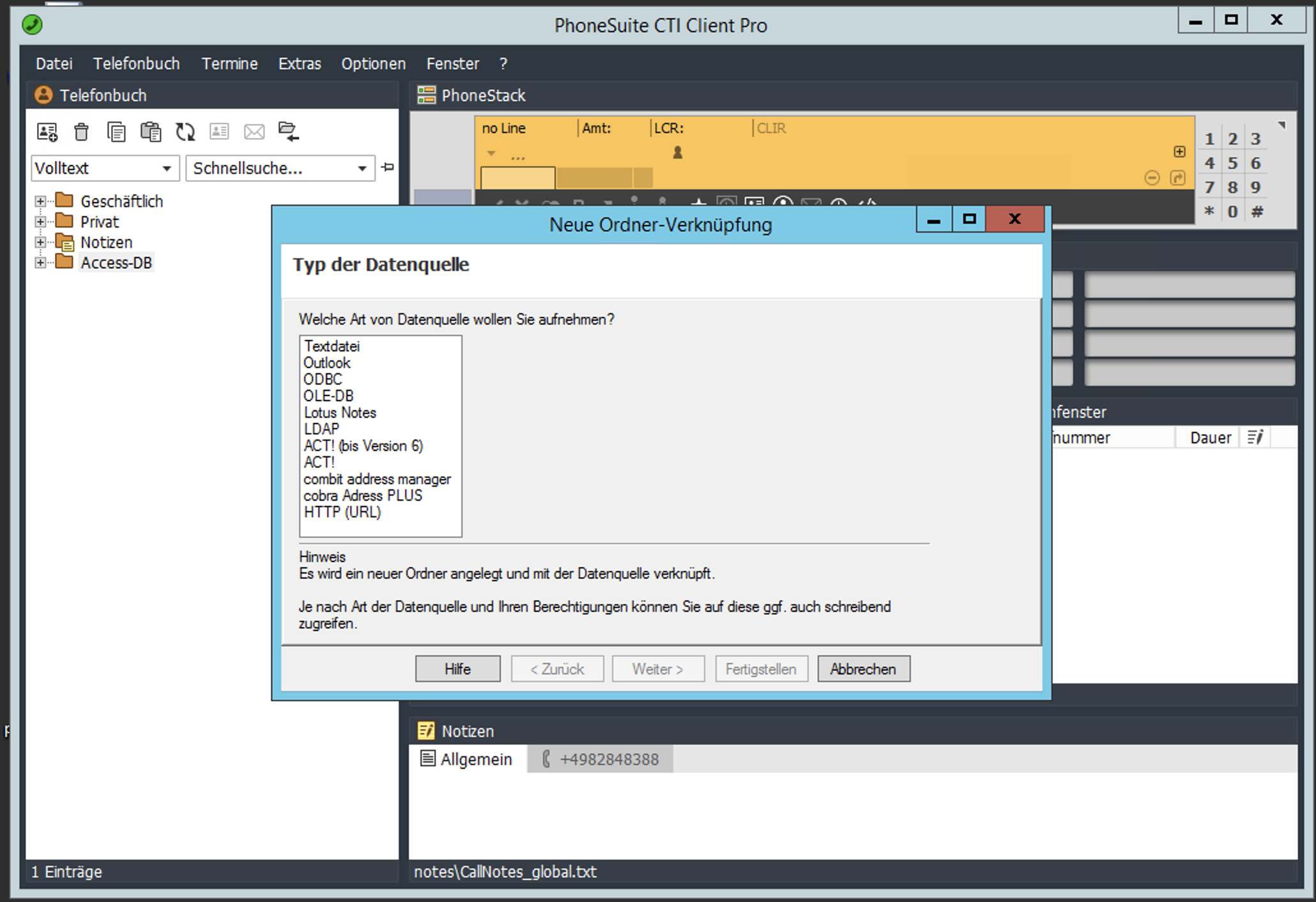The width and height of the screenshot is (1316, 902).
Task: Select Textdatei in data source list
Action: (x=332, y=346)
